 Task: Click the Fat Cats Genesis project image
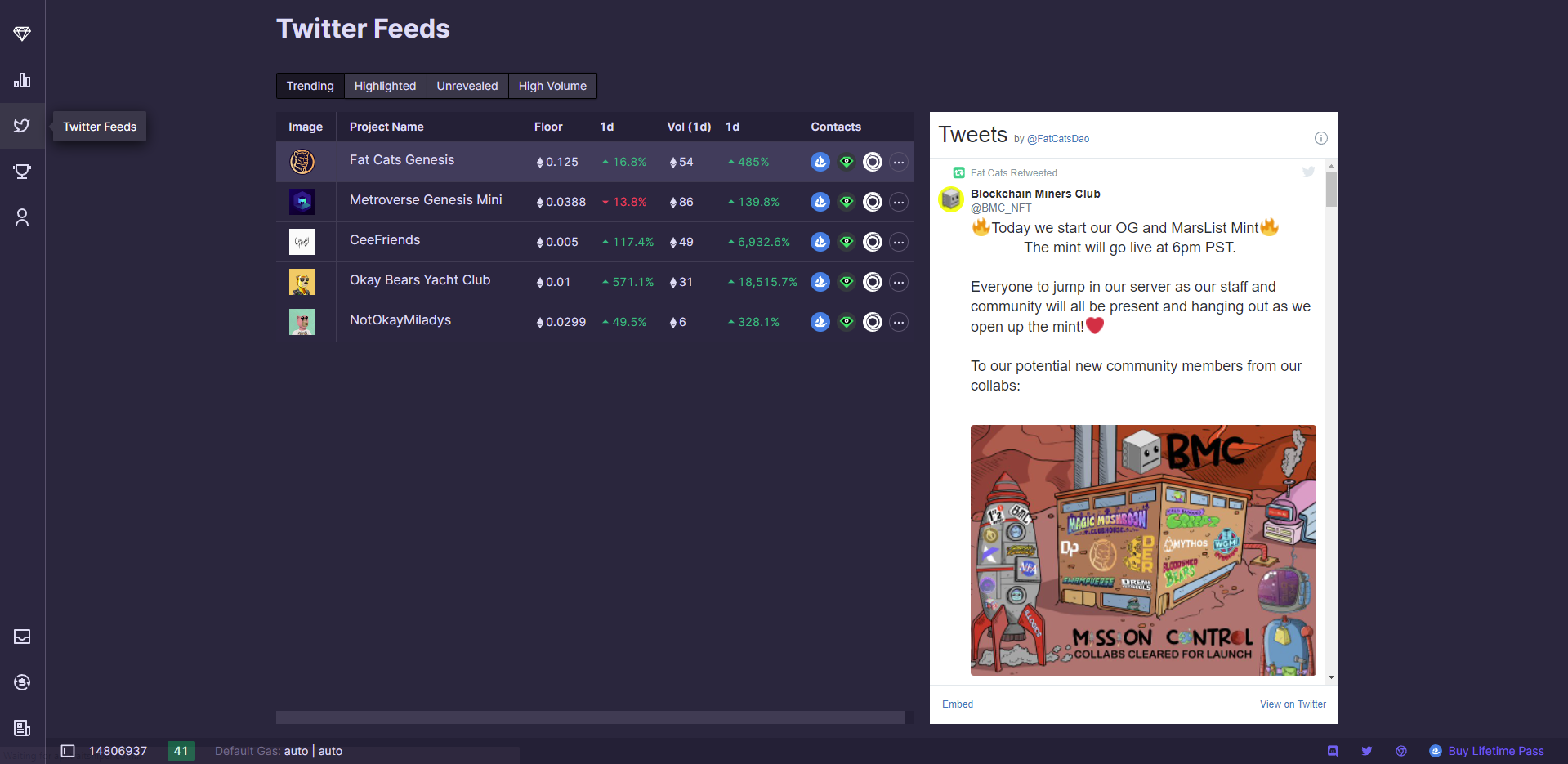point(302,162)
